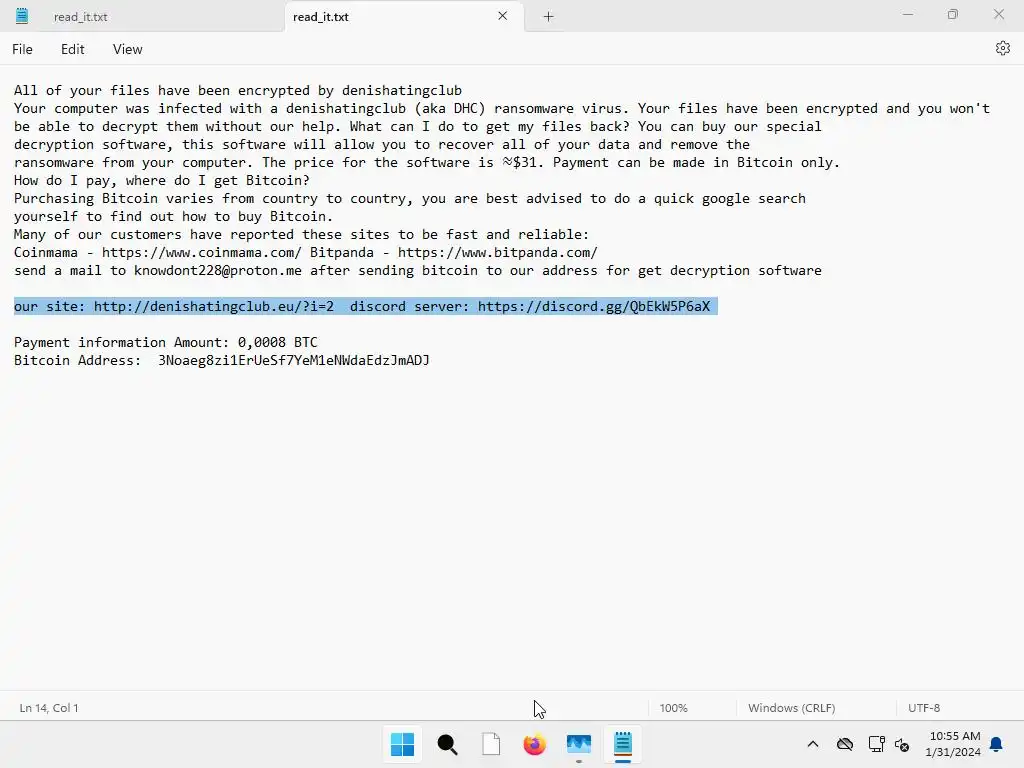Click 'Payment information Amount: 0,0008 BTC' line

coord(166,342)
